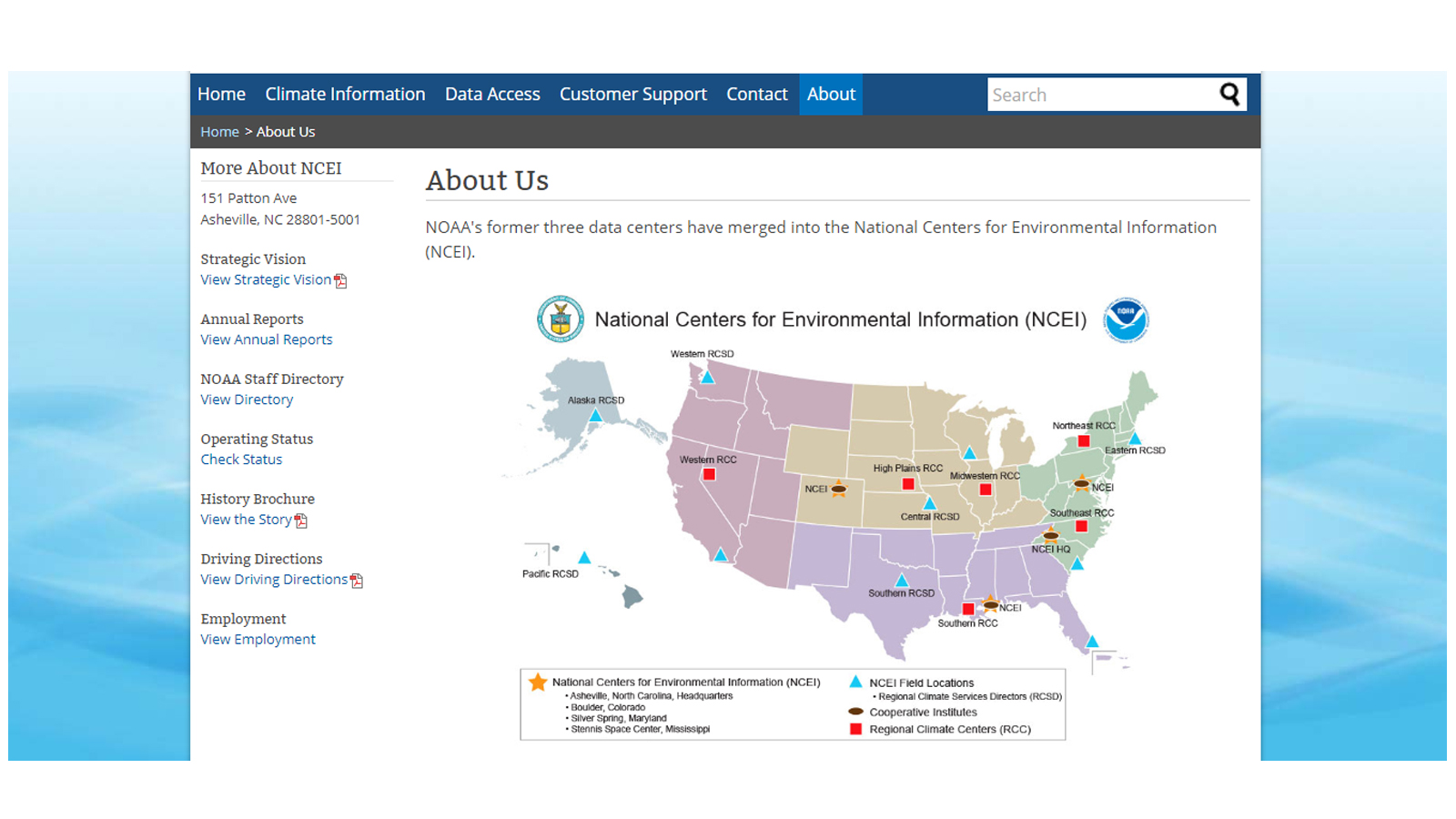1456x819 pixels.
Task: Click the Western RCC red square marker
Action: point(709,473)
